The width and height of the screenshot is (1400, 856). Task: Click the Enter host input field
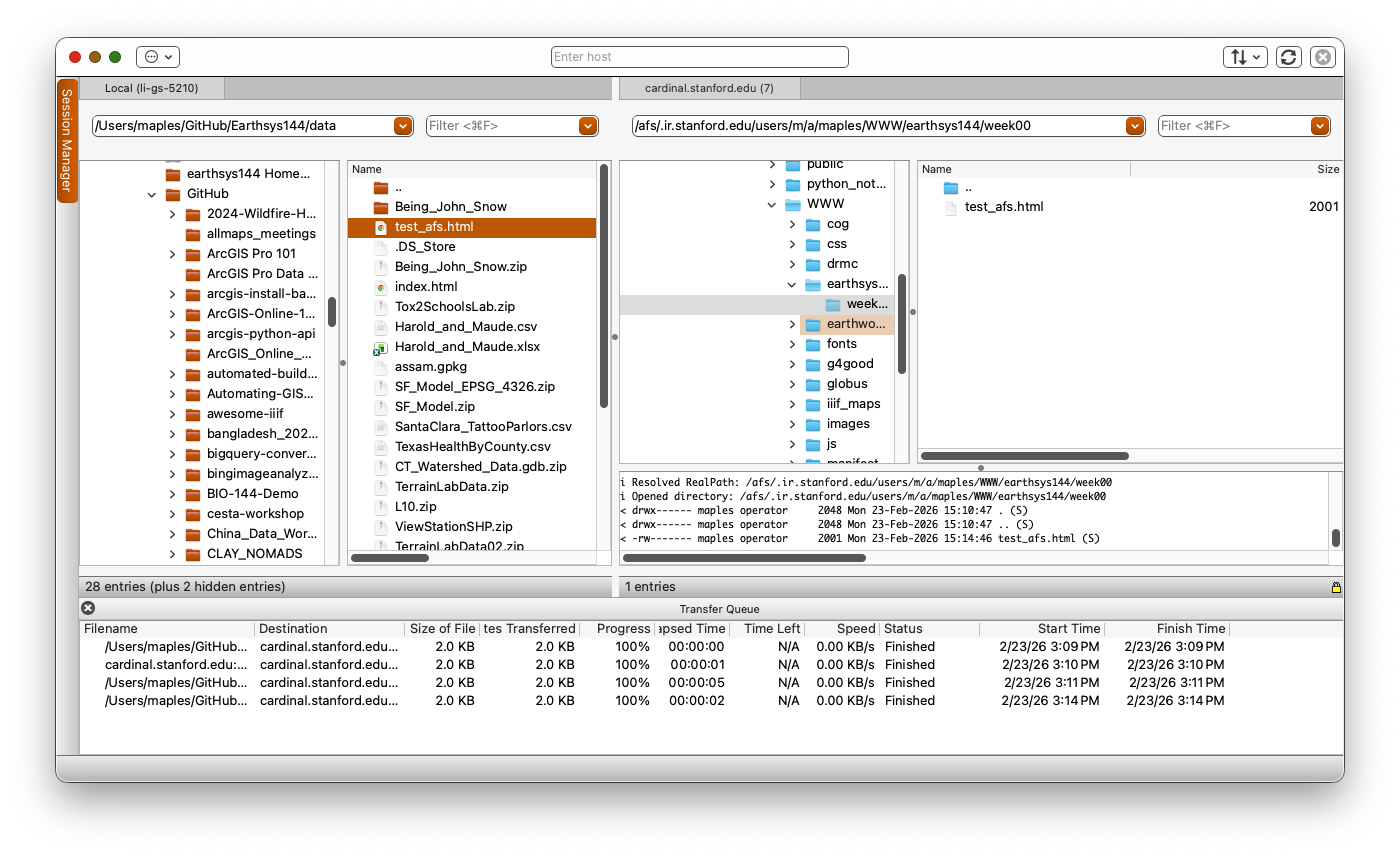(699, 57)
